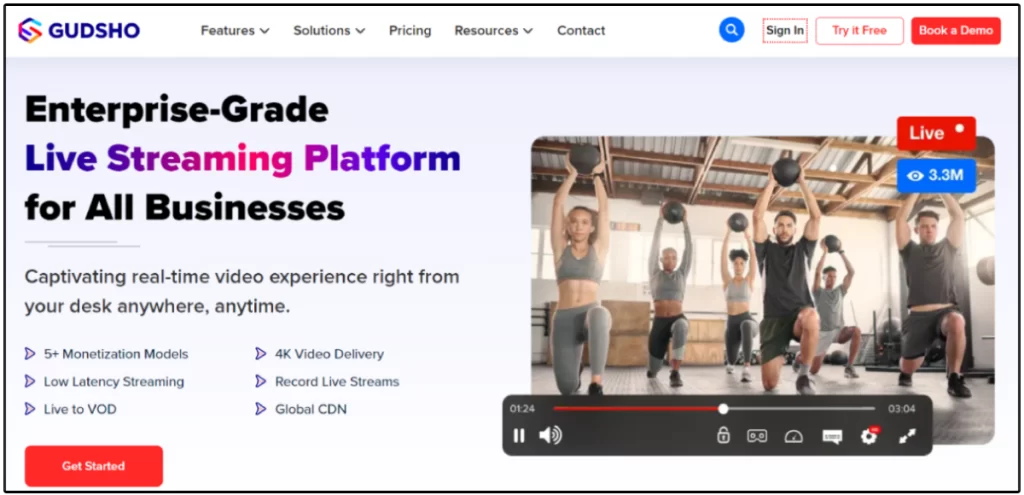Click the Global CDN text
Screen dimensions: 1024x495
click(311, 409)
